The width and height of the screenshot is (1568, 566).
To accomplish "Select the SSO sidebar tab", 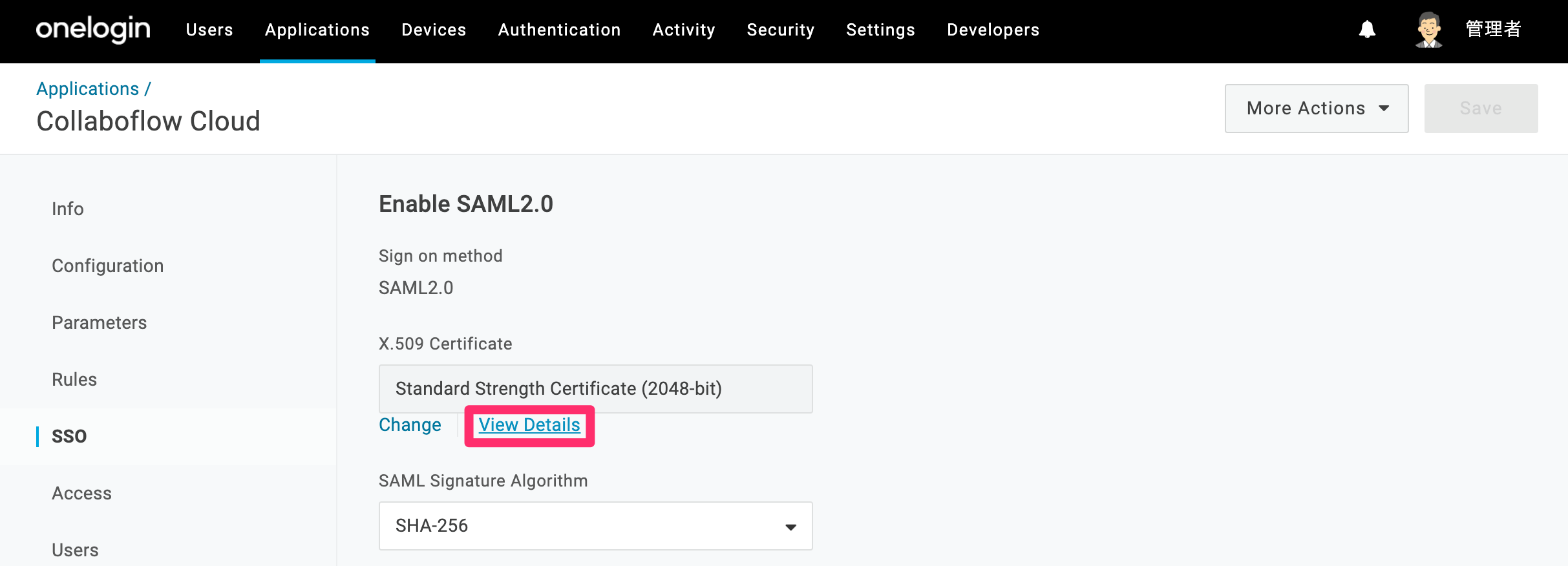I will pyautogui.click(x=69, y=436).
